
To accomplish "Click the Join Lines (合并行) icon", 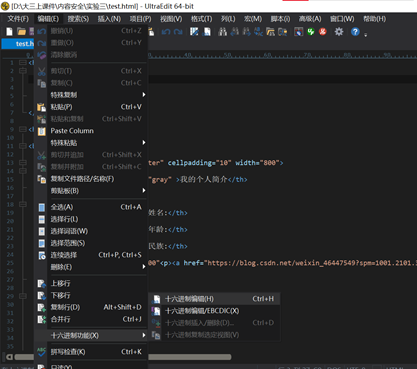I will click(42, 319).
